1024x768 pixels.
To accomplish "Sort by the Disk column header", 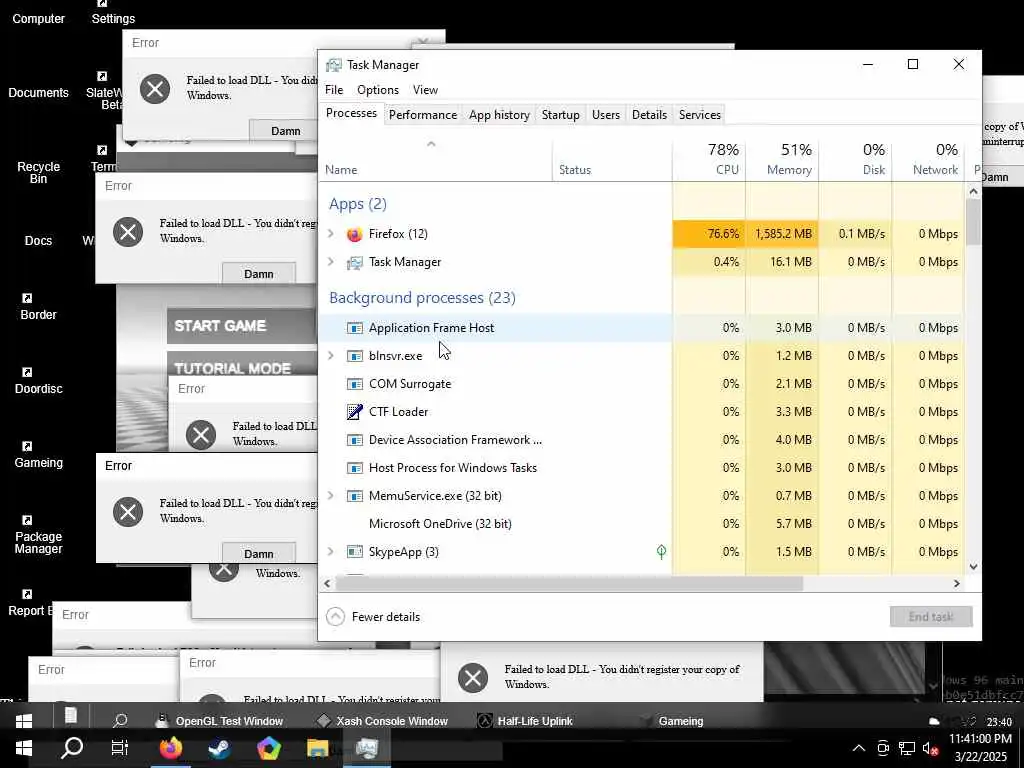I will click(855, 159).
